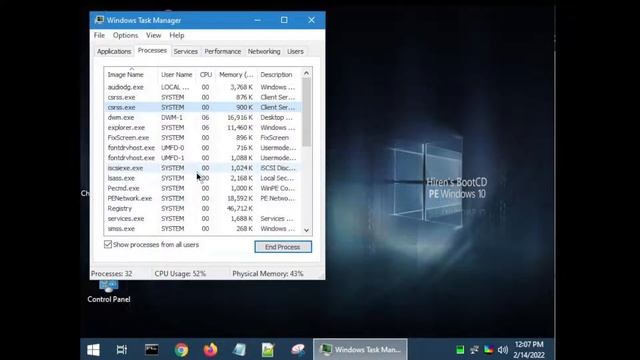Select the Registry process row

(x=203, y=209)
